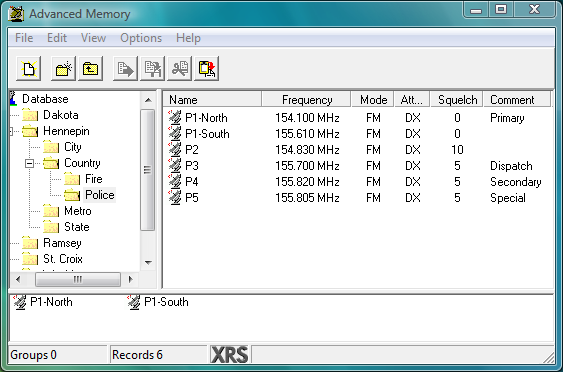Click the antenna icon beside P5
This screenshot has width=563, height=372.
(x=175, y=197)
